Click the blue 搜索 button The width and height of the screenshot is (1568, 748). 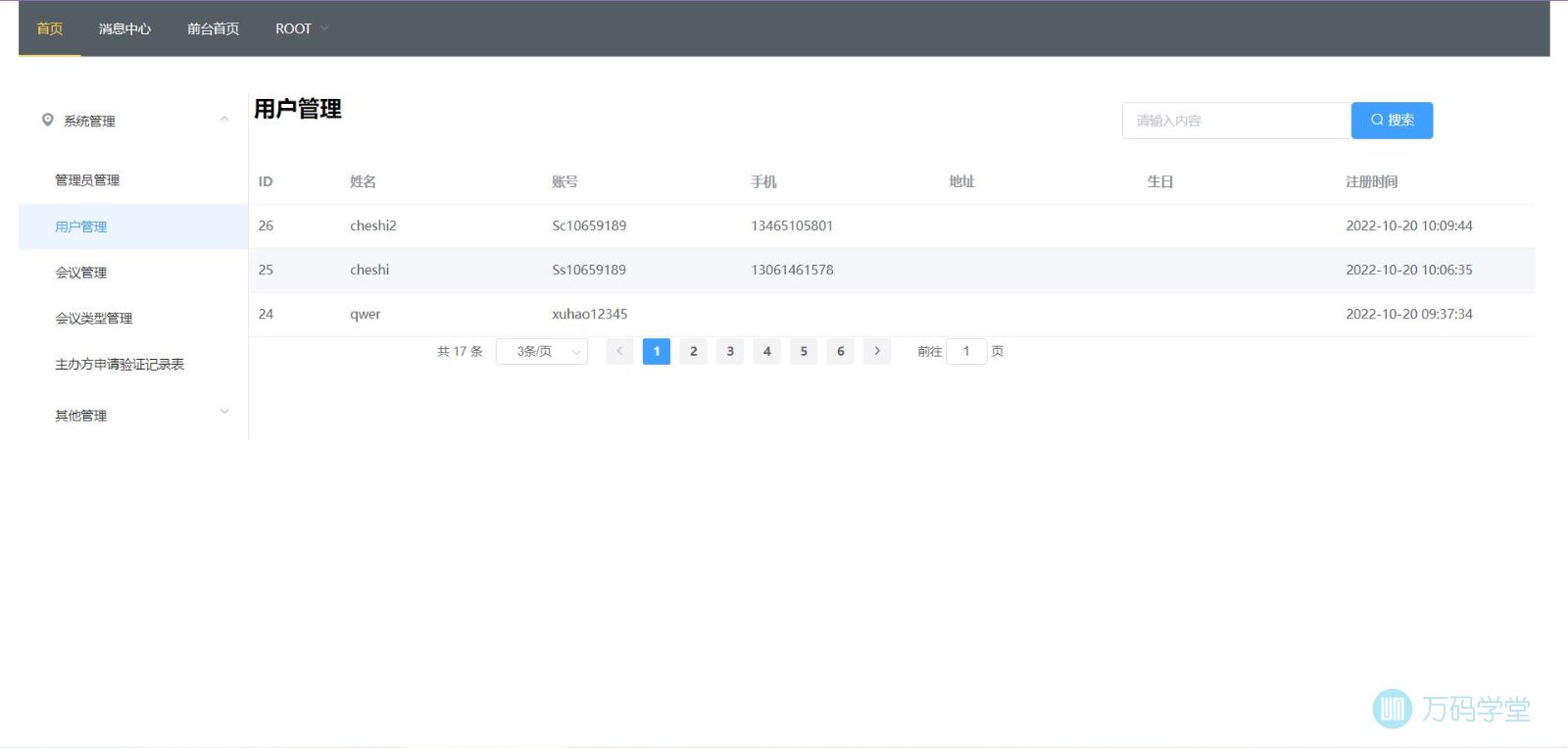tap(1392, 121)
